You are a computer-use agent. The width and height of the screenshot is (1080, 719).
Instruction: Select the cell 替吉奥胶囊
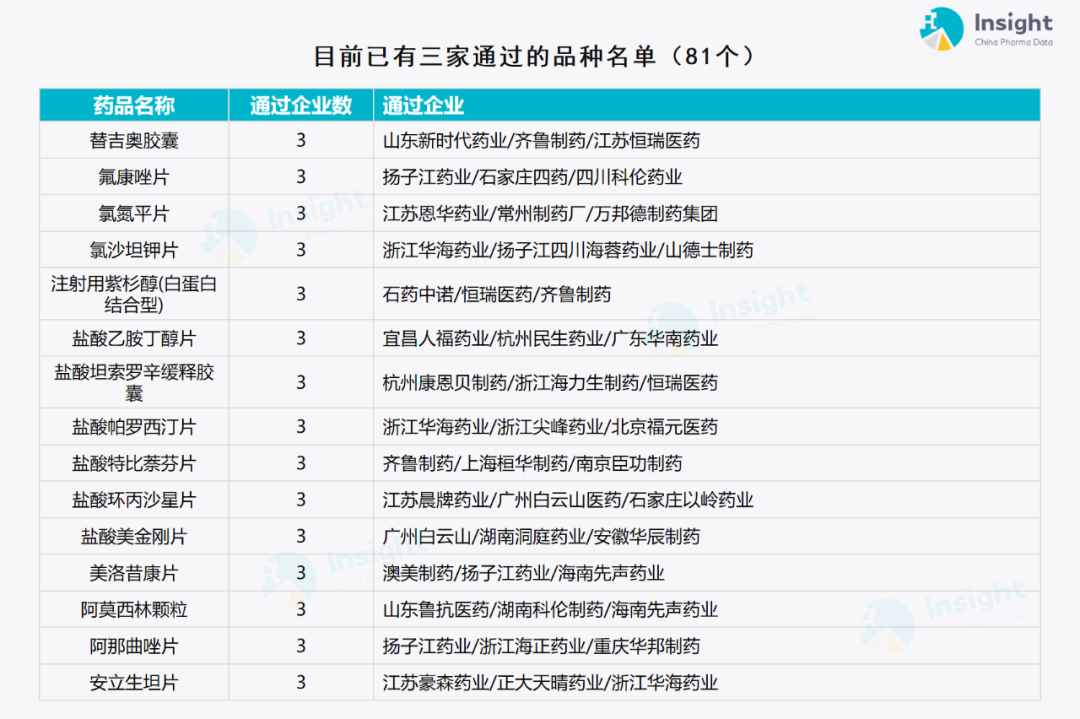134,140
